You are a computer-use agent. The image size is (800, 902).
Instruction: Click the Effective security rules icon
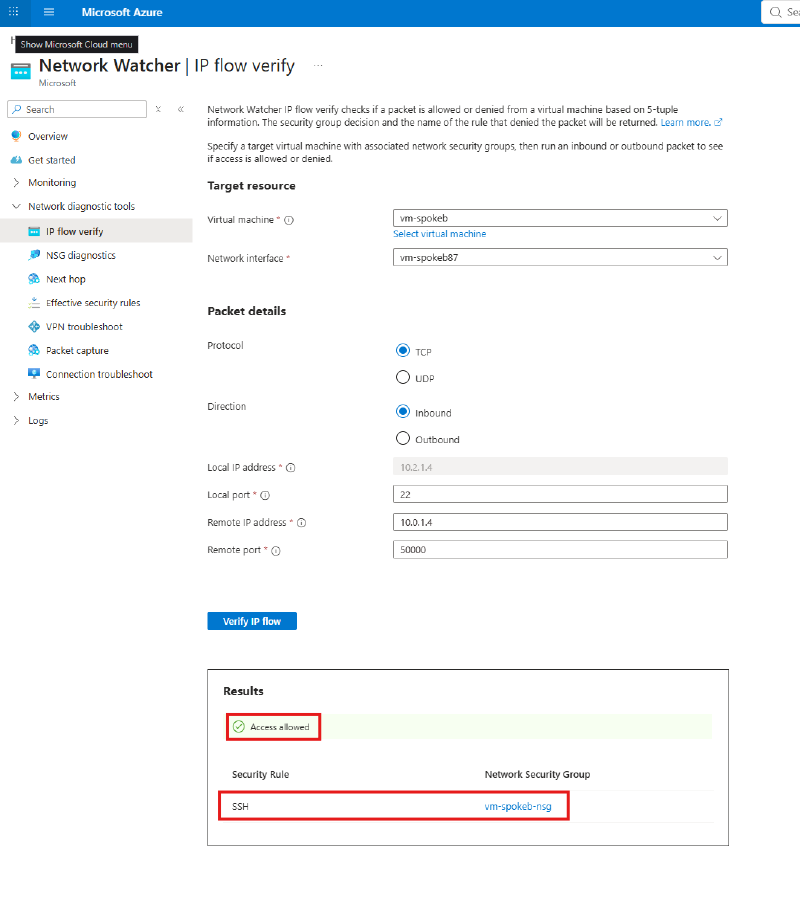coord(34,303)
